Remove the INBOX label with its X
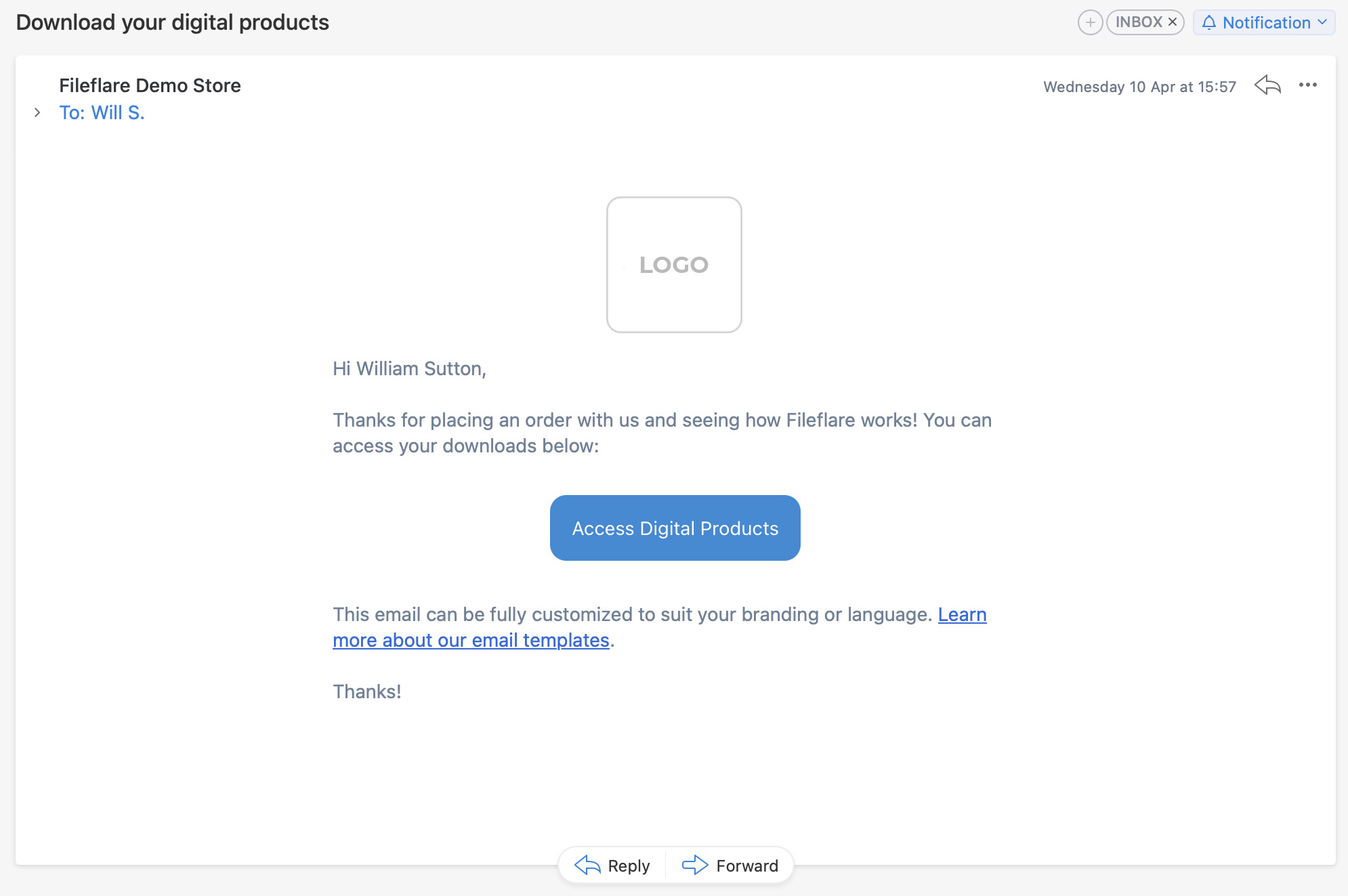The width and height of the screenshot is (1348, 896). (x=1173, y=22)
